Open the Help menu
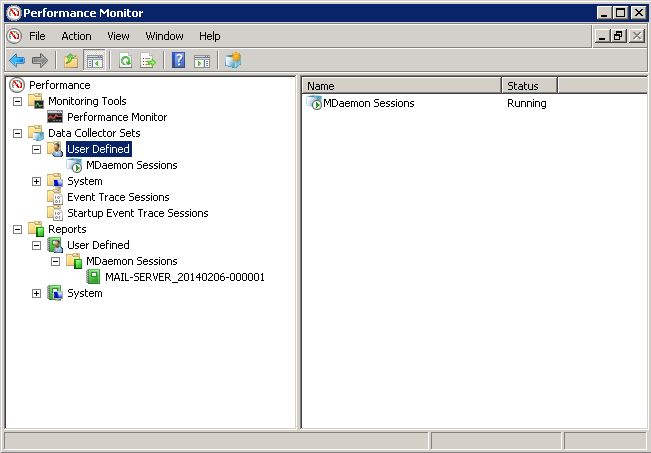651x453 pixels. [x=210, y=36]
